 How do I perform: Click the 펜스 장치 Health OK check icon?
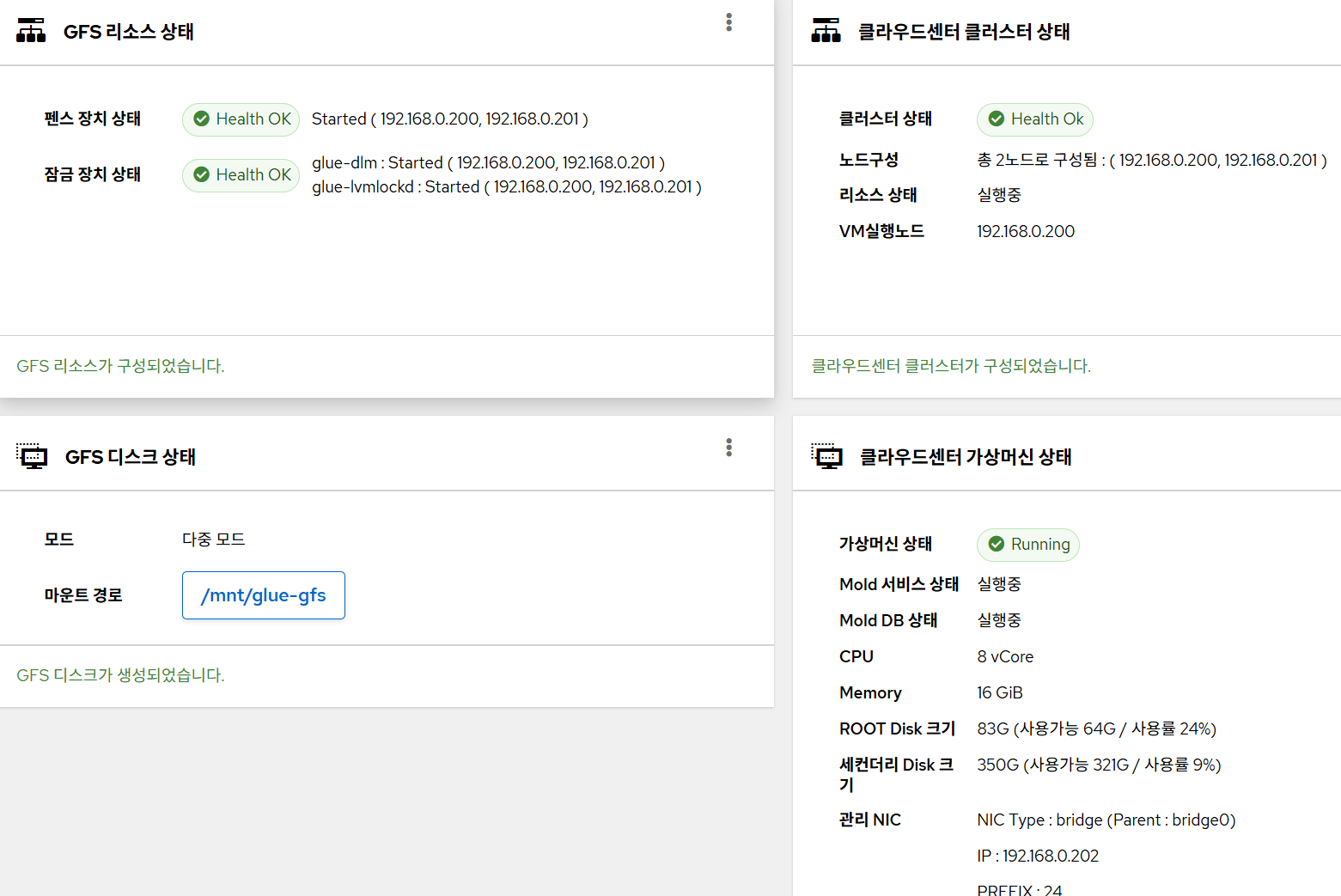click(x=202, y=119)
